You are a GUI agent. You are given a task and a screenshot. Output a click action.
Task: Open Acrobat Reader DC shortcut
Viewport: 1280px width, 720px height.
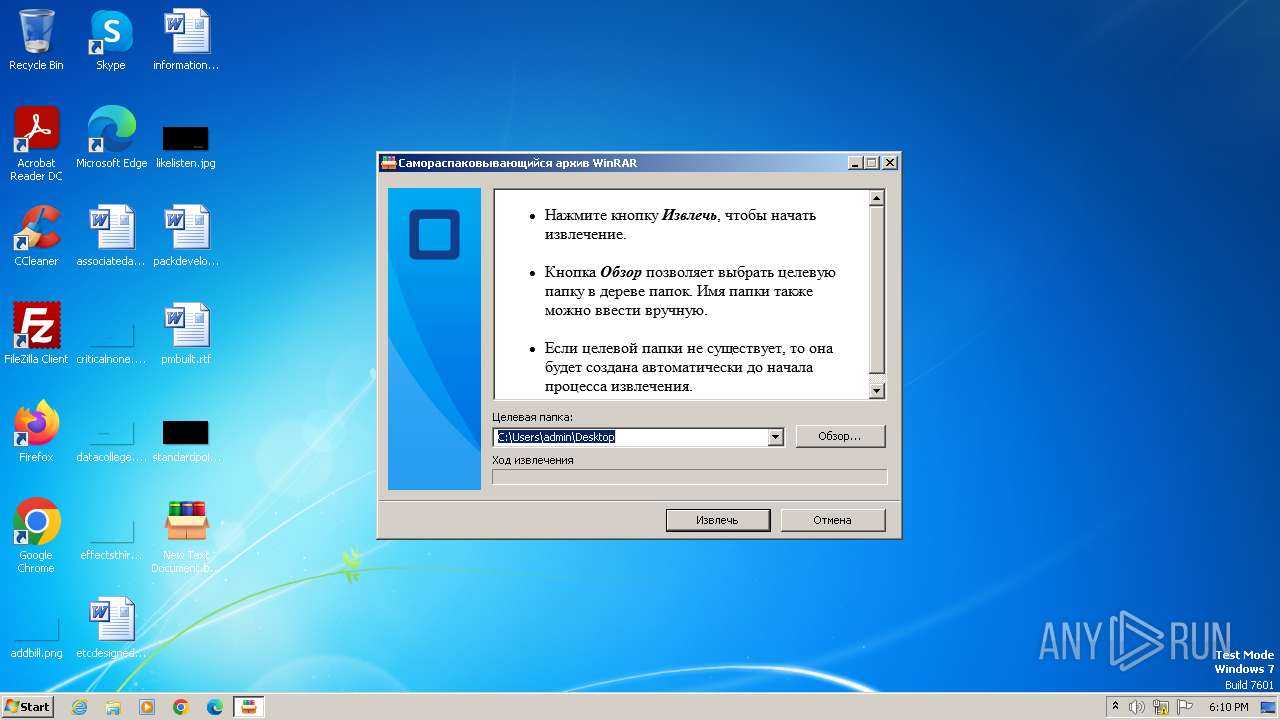pyautogui.click(x=36, y=143)
